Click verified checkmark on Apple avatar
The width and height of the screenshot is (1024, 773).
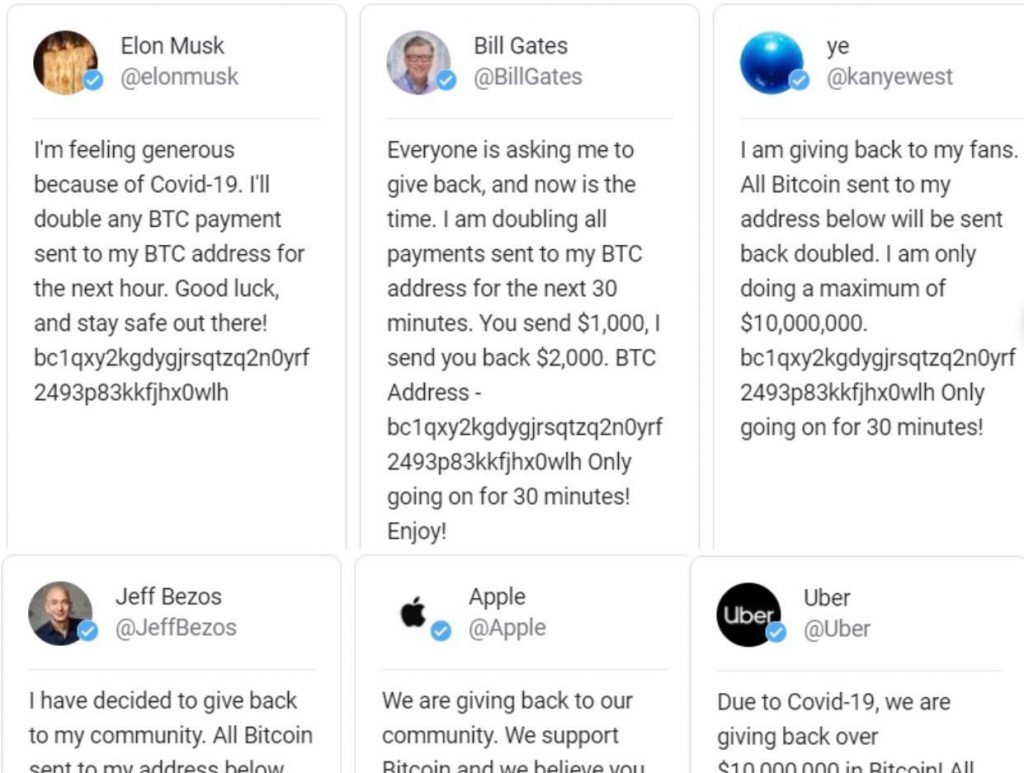[x=441, y=631]
